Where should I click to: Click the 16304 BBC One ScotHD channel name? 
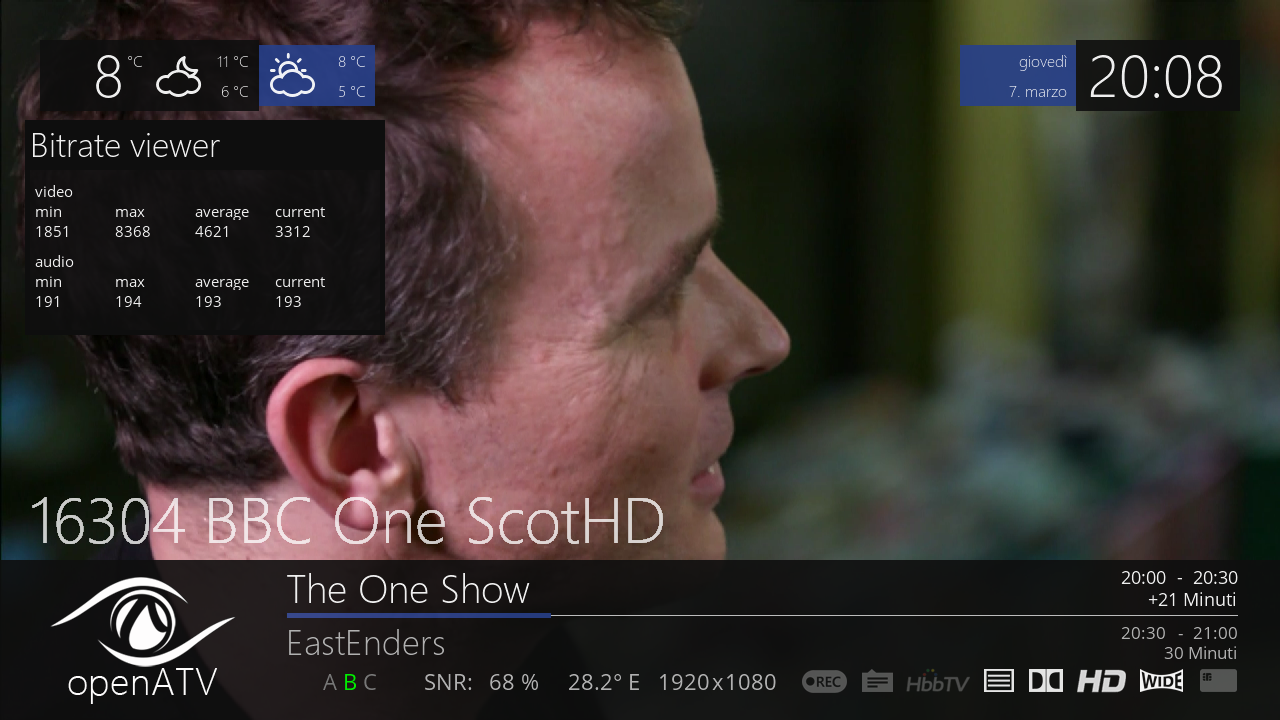pyautogui.click(x=347, y=521)
